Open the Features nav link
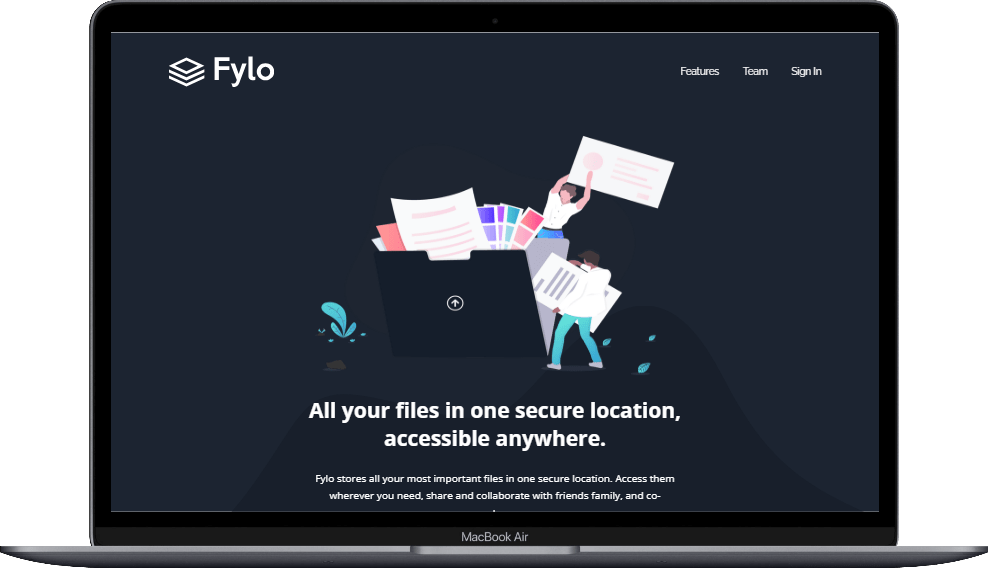Image resolution: width=988 pixels, height=568 pixels. 699,71
